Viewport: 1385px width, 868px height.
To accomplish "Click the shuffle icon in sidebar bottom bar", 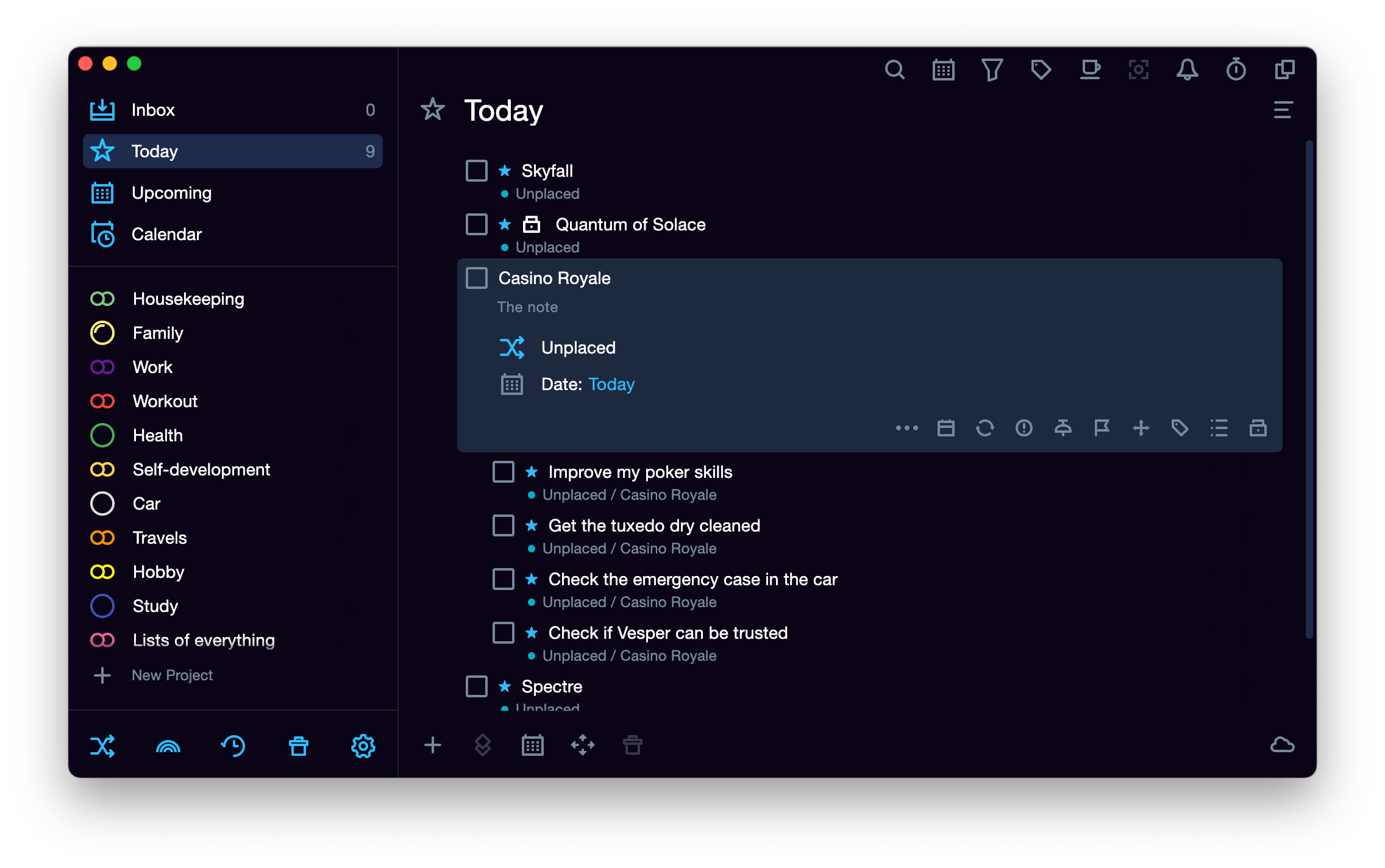I will tap(102, 746).
